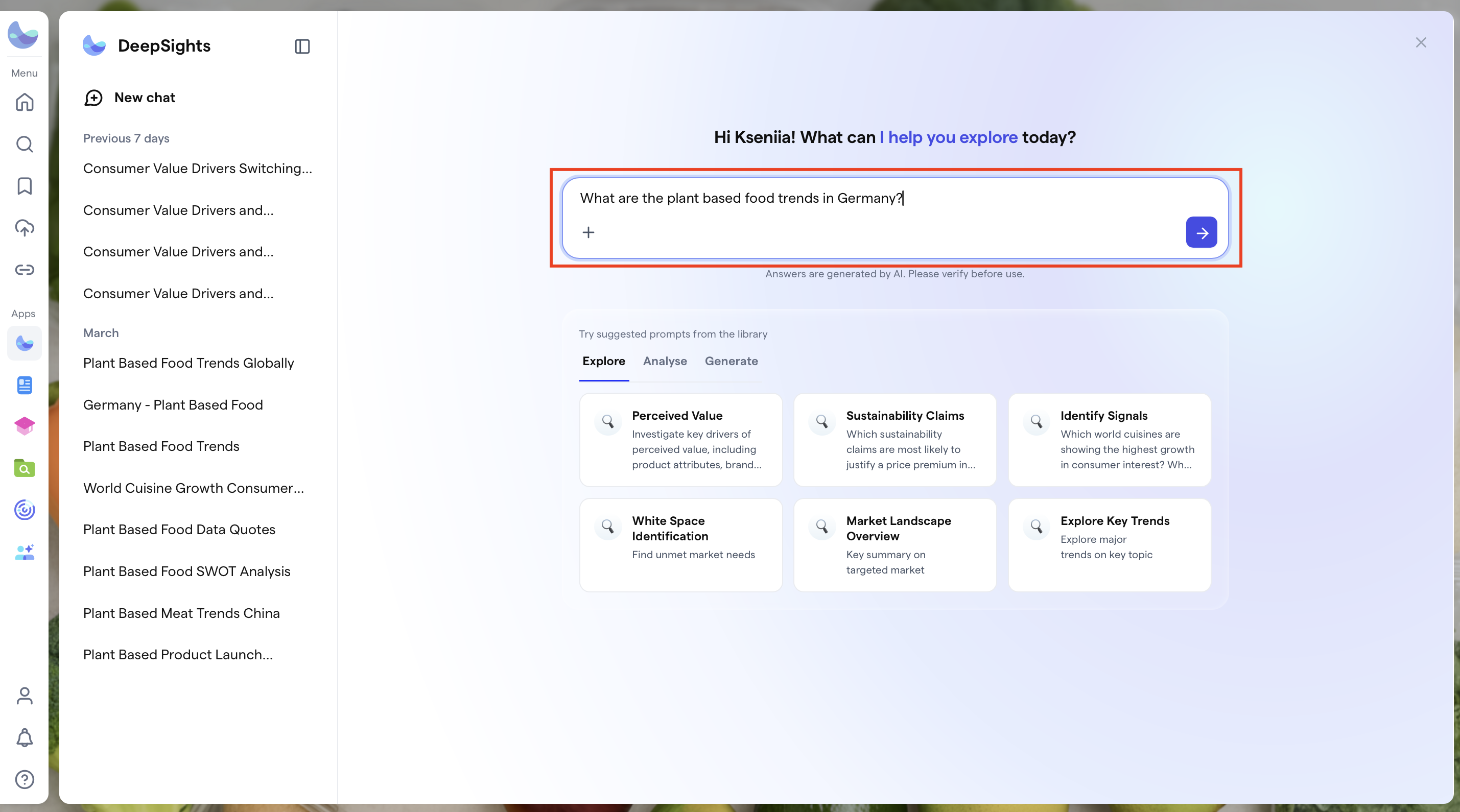1460x812 pixels.
Task: Select the White Space Identification prompt card
Action: tap(680, 545)
